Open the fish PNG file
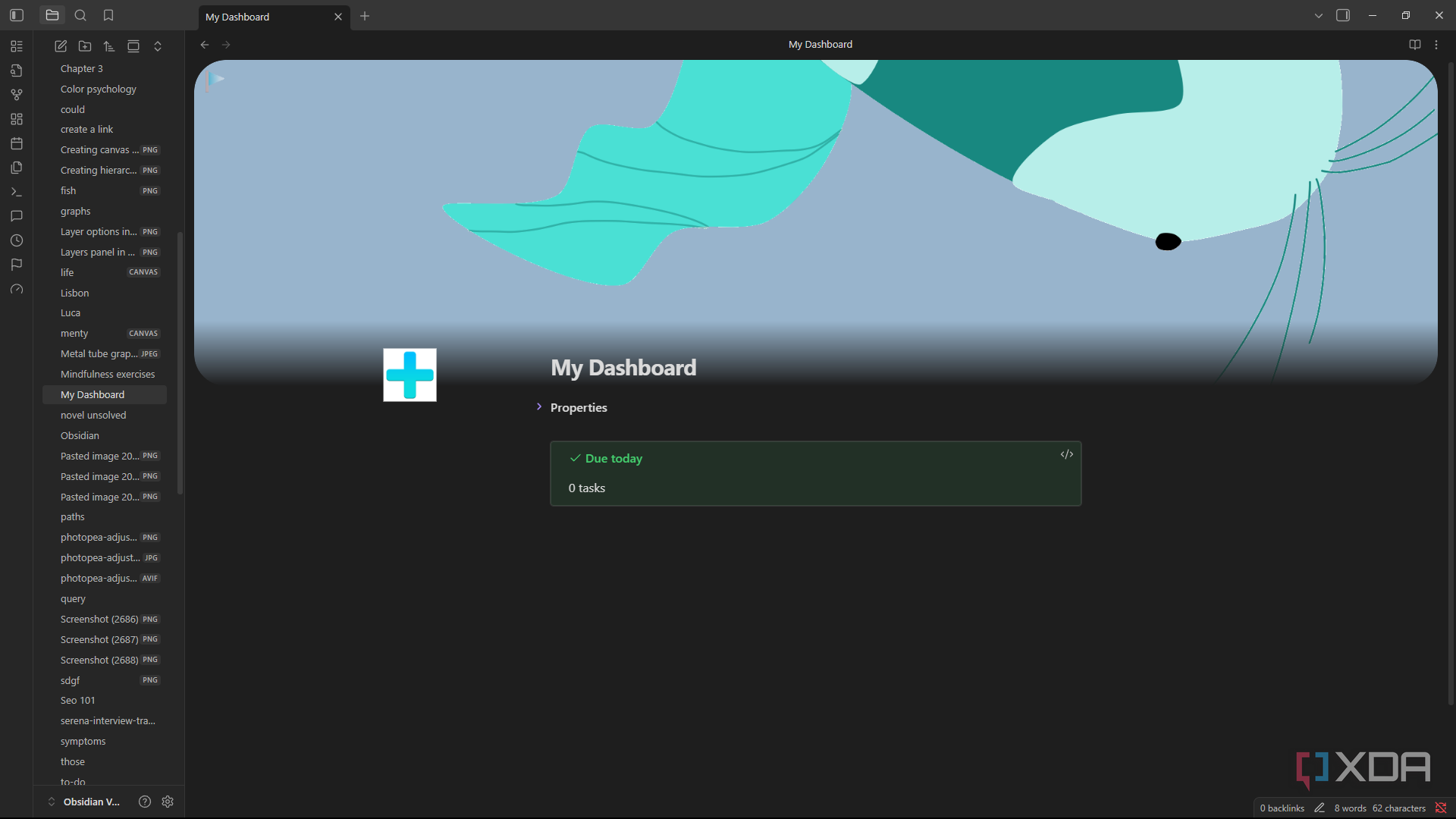This screenshot has height=819, width=1456. (x=105, y=190)
